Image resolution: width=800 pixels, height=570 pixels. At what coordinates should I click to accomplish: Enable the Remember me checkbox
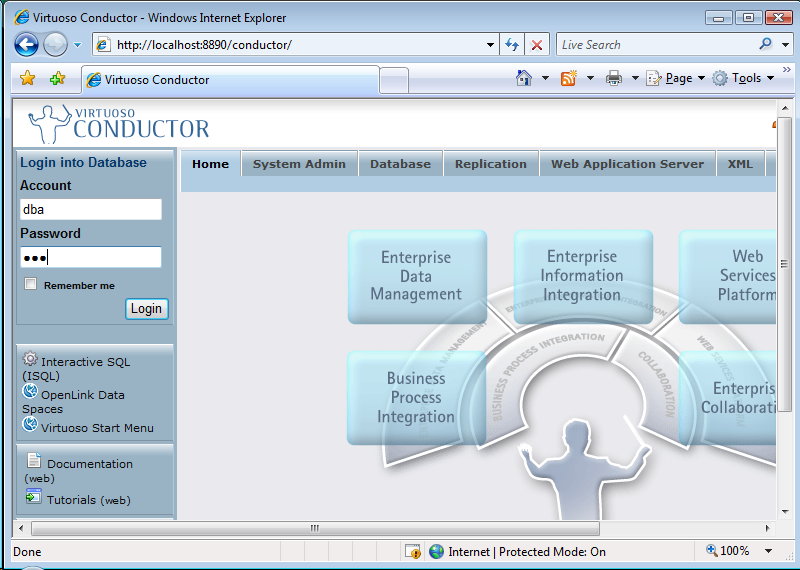(31, 285)
